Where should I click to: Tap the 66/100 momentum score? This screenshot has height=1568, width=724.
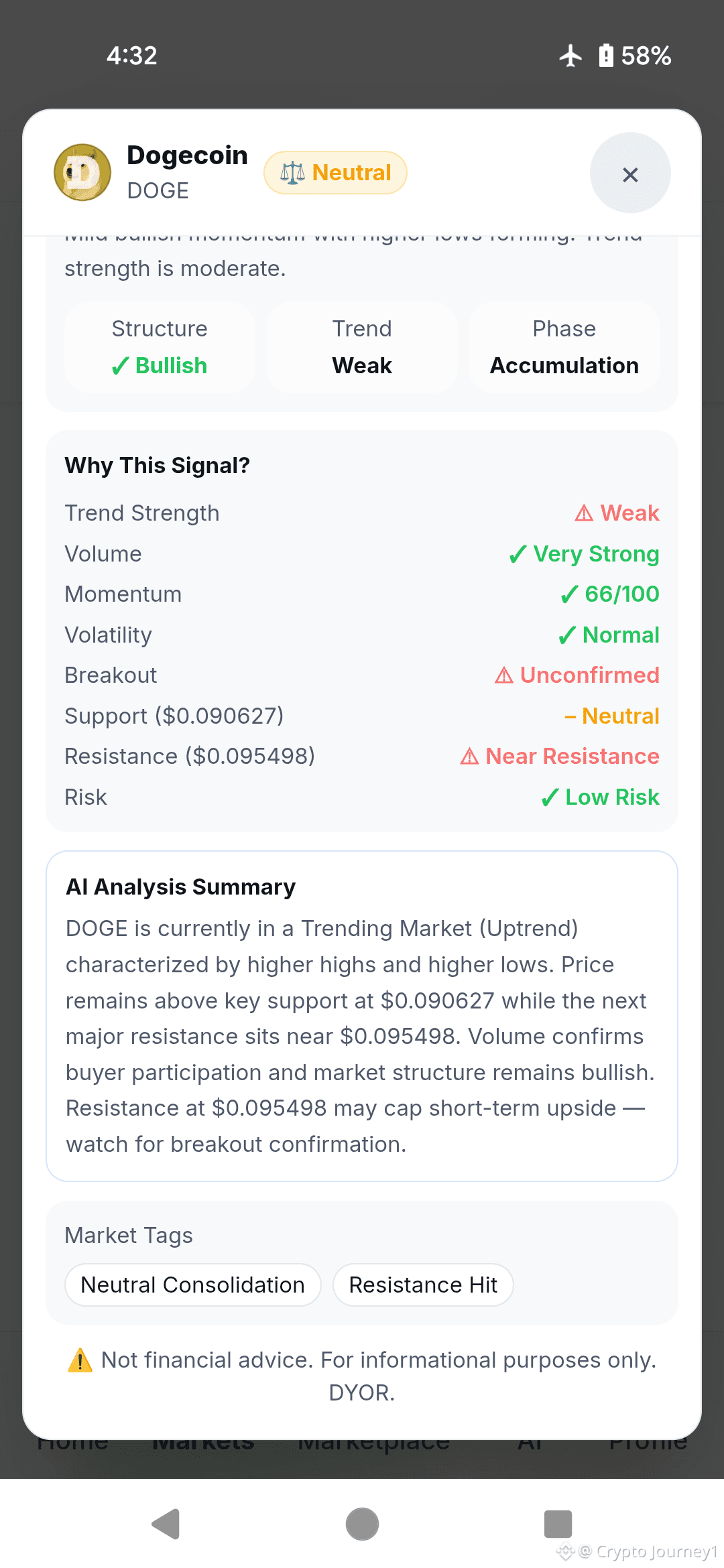pos(621,594)
